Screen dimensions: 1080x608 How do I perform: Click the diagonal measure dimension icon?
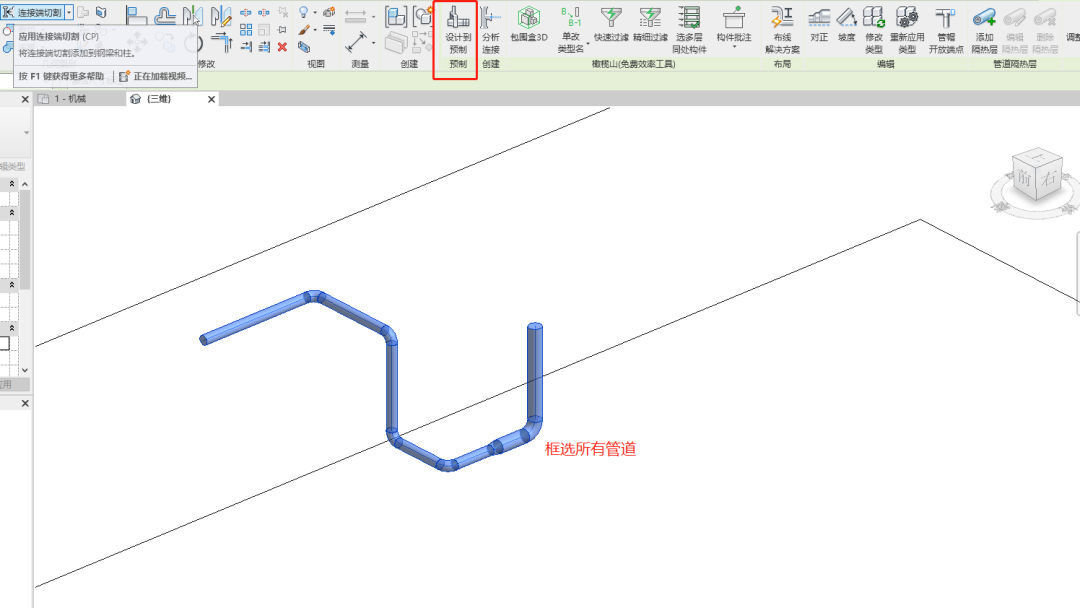click(x=355, y=43)
